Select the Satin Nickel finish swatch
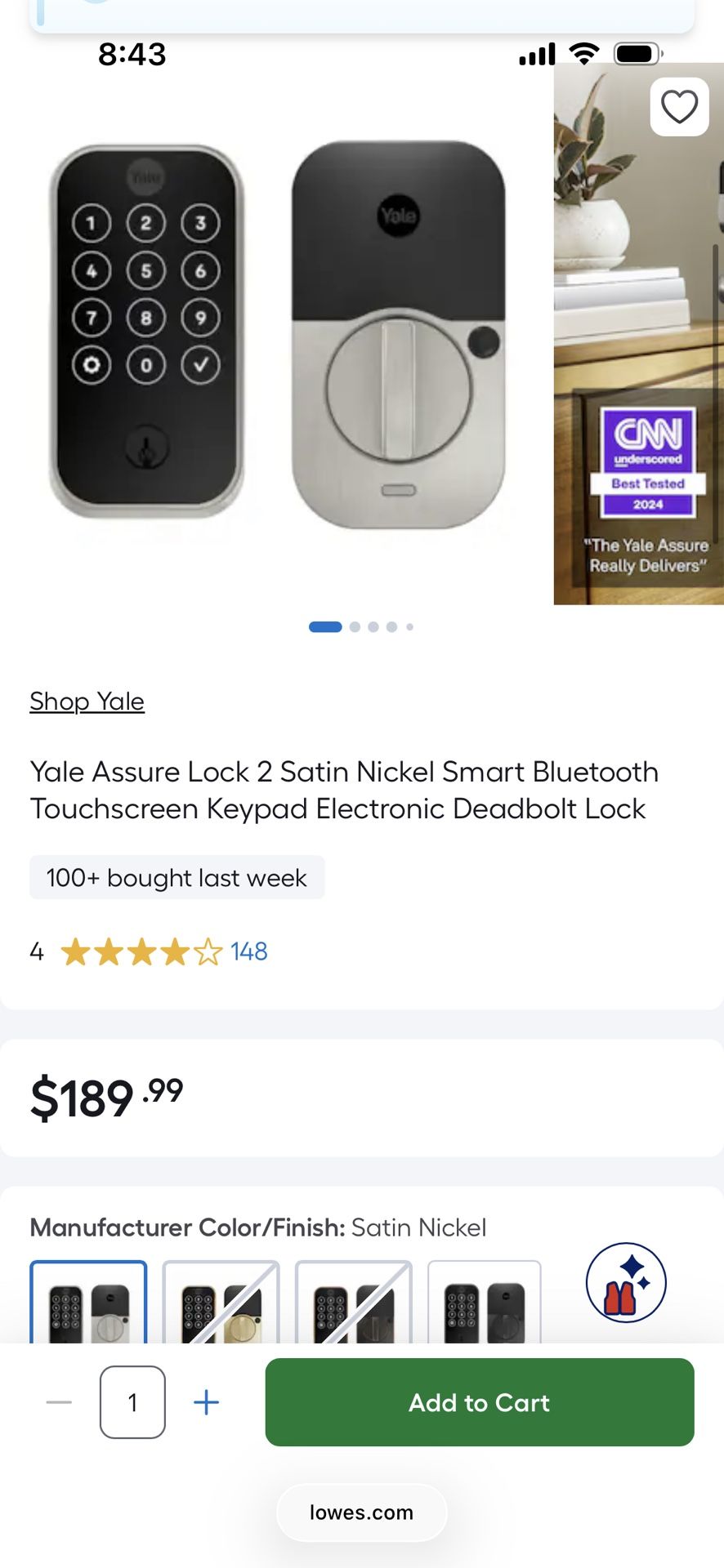 point(88,1303)
